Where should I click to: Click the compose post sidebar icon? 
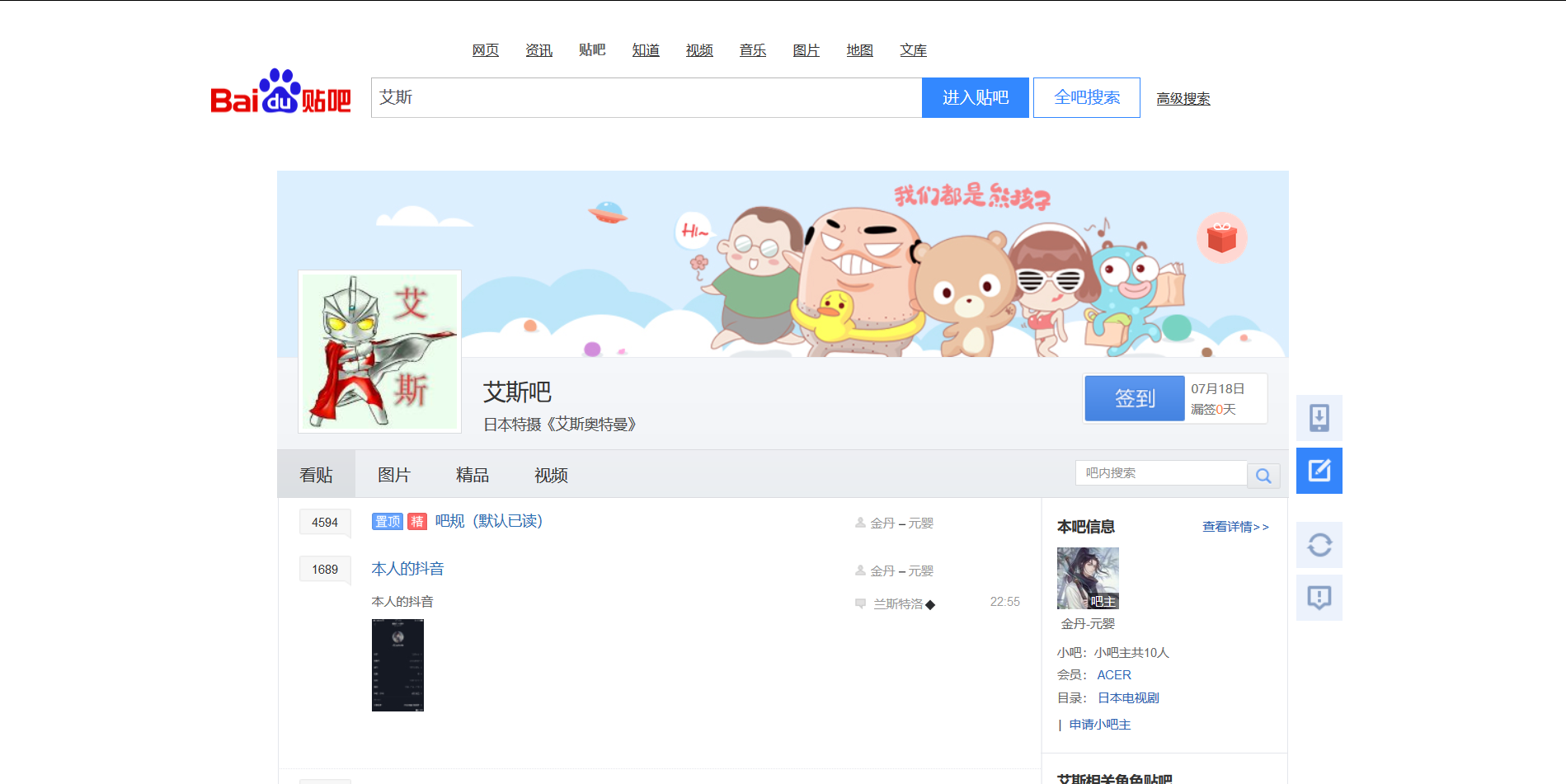1319,471
